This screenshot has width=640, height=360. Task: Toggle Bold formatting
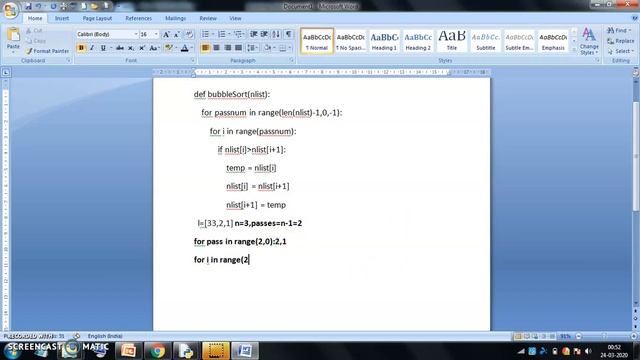(81, 48)
